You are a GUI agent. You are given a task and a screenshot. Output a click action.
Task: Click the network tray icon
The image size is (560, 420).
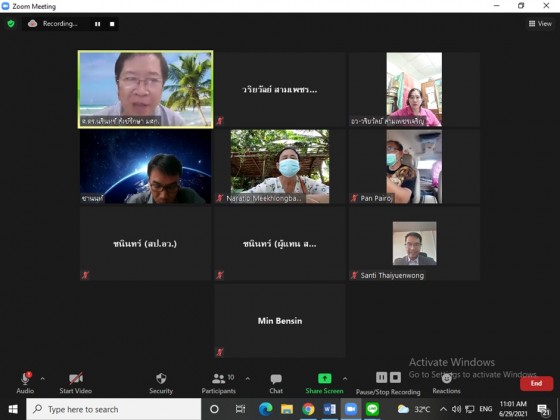470,409
